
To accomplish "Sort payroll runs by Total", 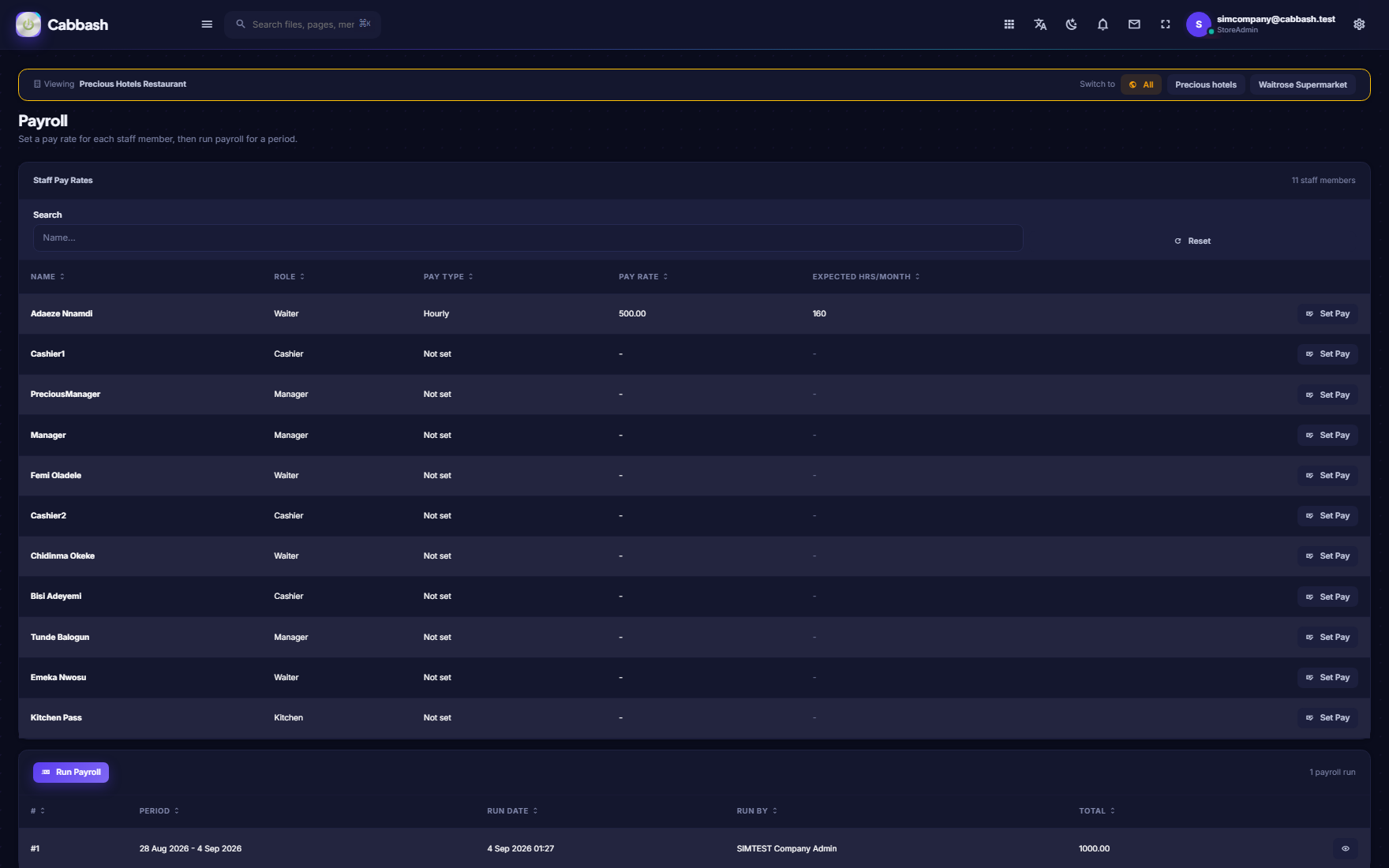I will pos(1097,811).
